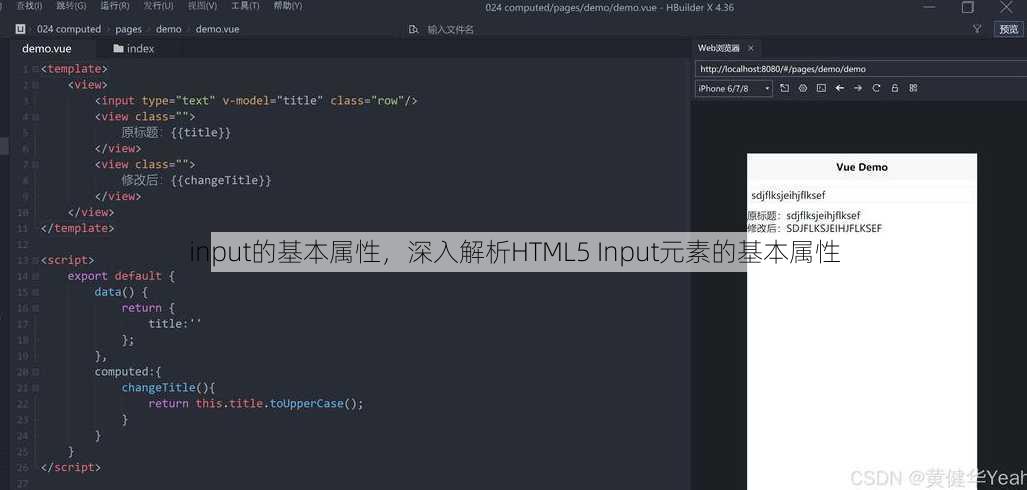Screen dimensions: 1027x490
Task: Go forward using the browser forward arrow
Action: click(858, 88)
